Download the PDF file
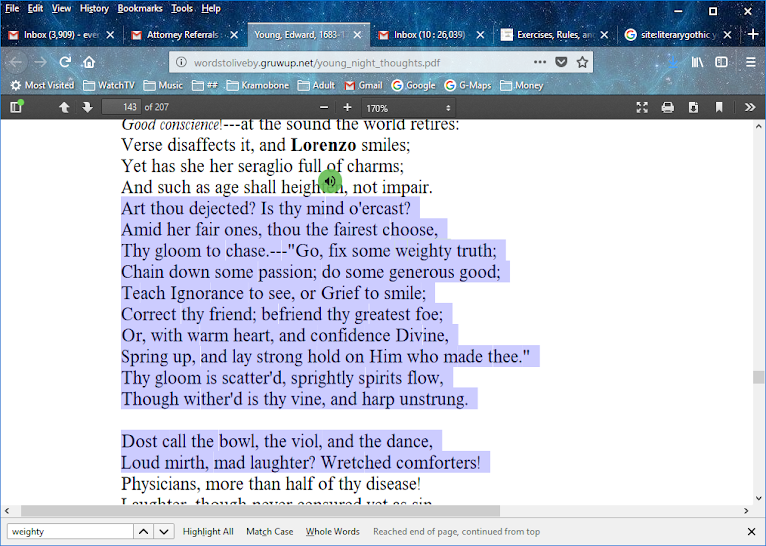The width and height of the screenshot is (766, 546). [x=693, y=107]
